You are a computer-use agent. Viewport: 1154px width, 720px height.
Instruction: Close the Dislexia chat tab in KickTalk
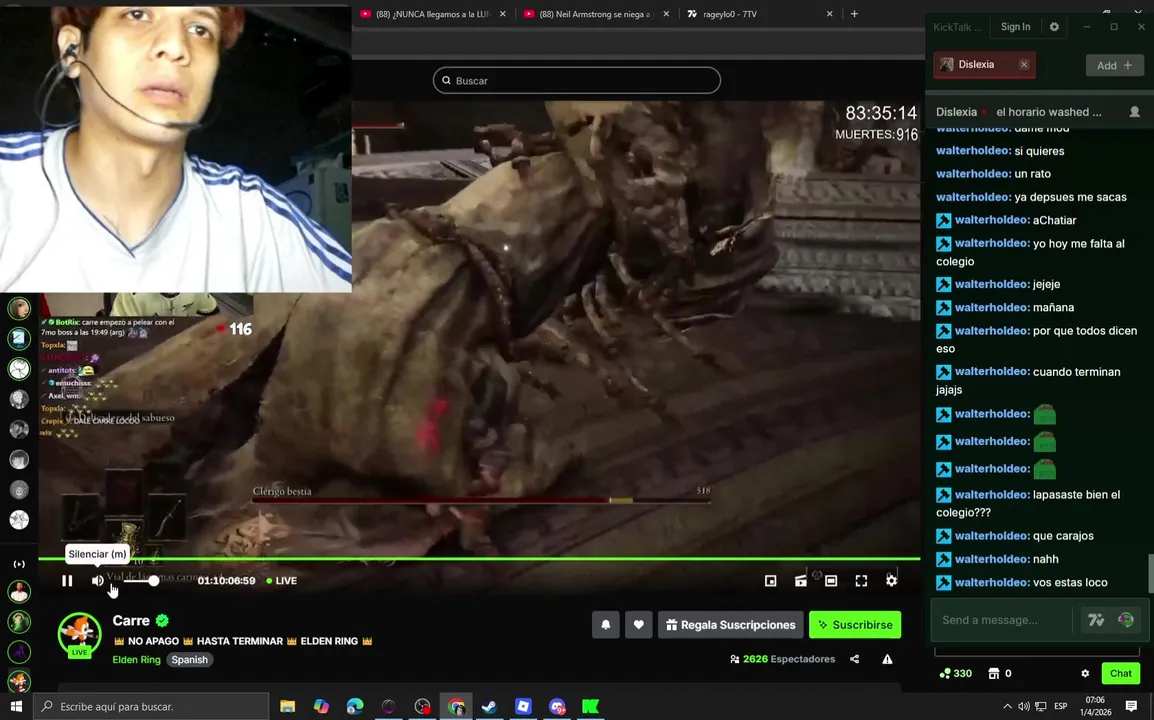pyautogui.click(x=1024, y=65)
